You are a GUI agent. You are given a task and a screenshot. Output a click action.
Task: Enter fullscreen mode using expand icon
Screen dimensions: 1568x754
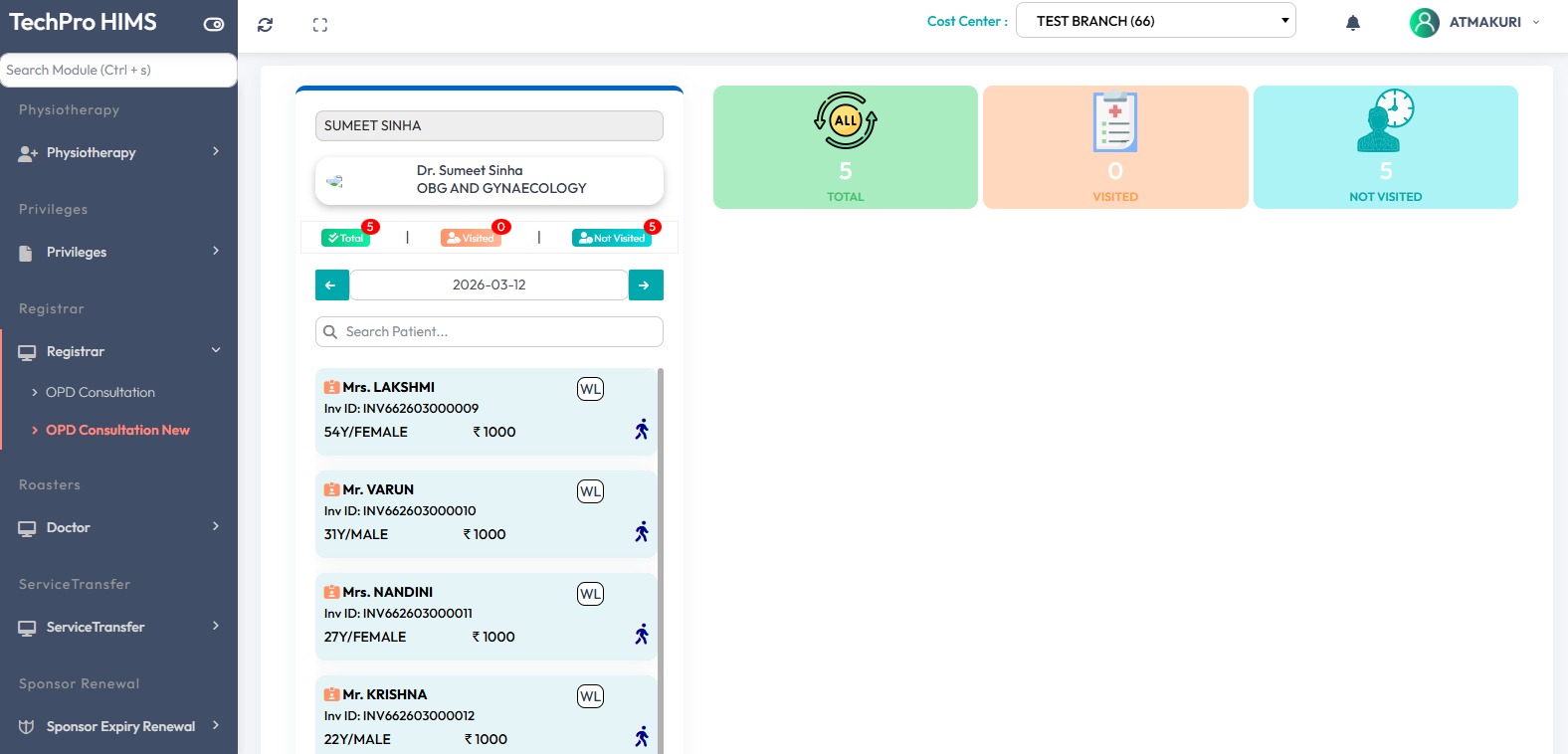(x=319, y=25)
